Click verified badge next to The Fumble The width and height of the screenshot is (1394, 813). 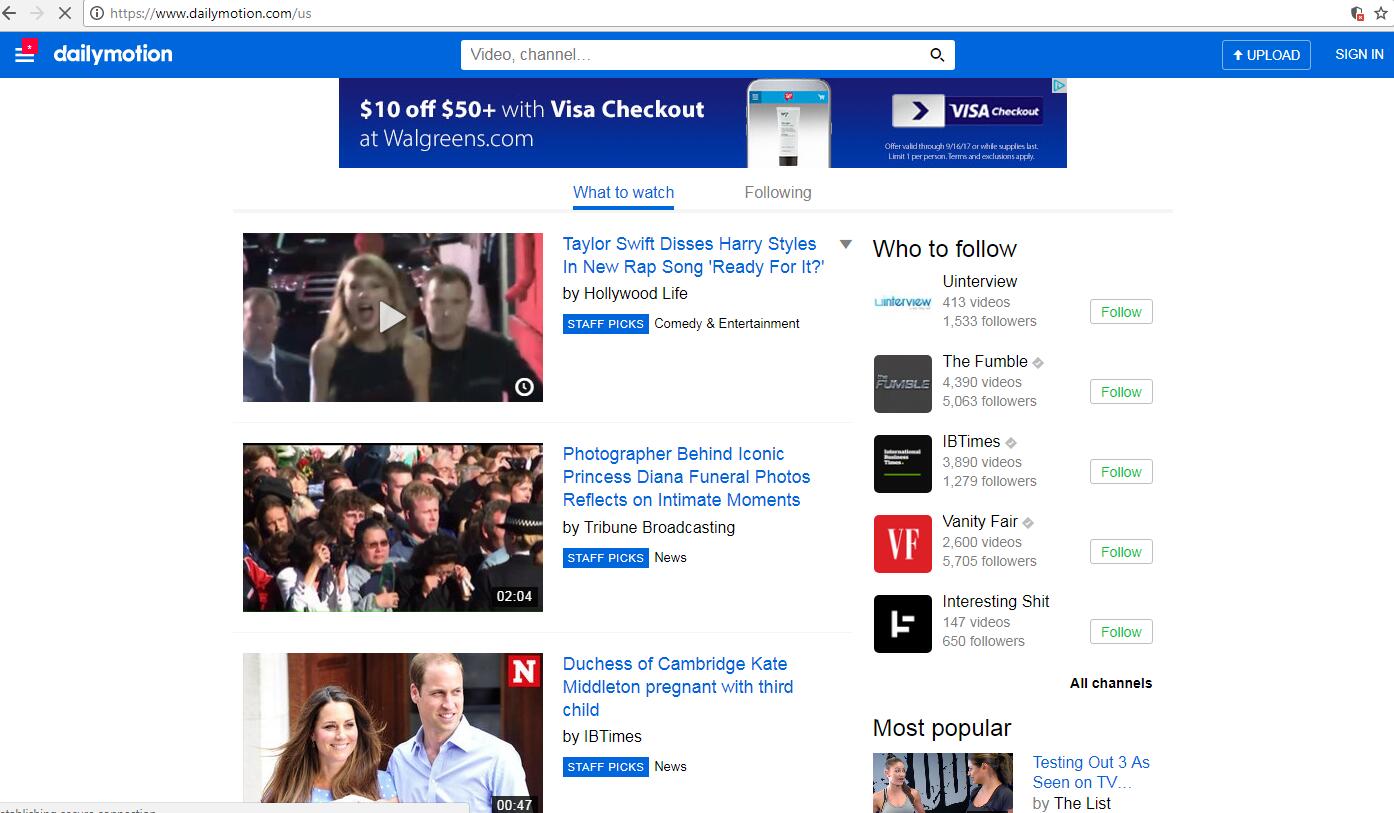1038,363
